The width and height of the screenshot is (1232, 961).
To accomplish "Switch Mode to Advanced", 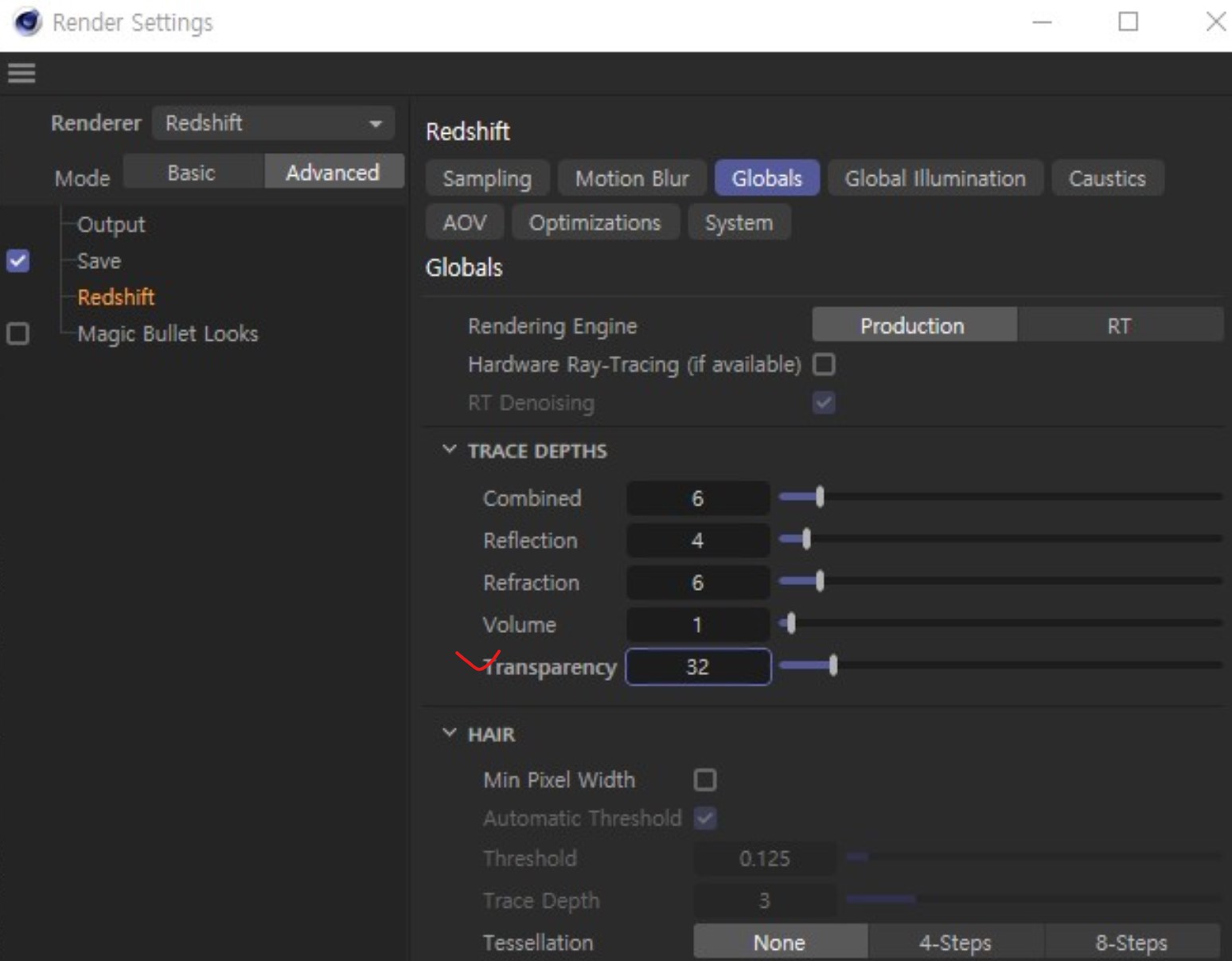I will pyautogui.click(x=333, y=173).
